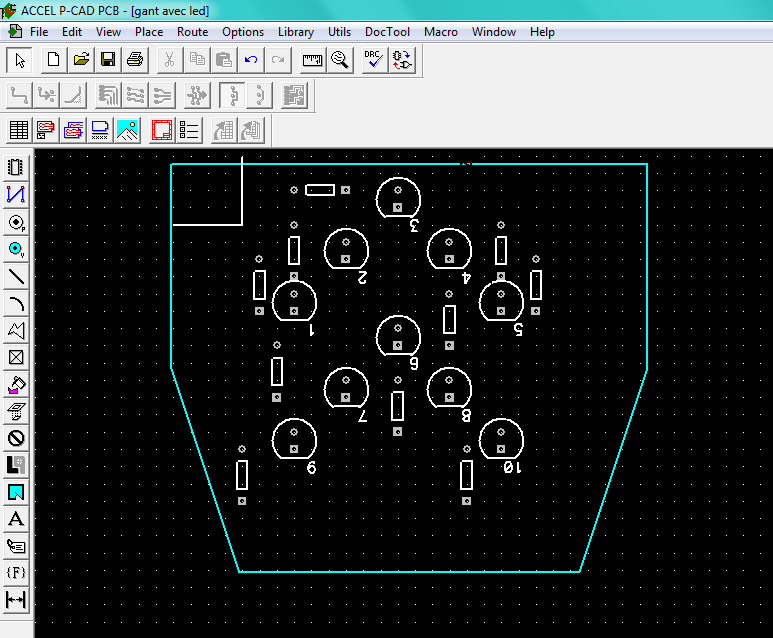Open the Library menu

pyautogui.click(x=295, y=32)
